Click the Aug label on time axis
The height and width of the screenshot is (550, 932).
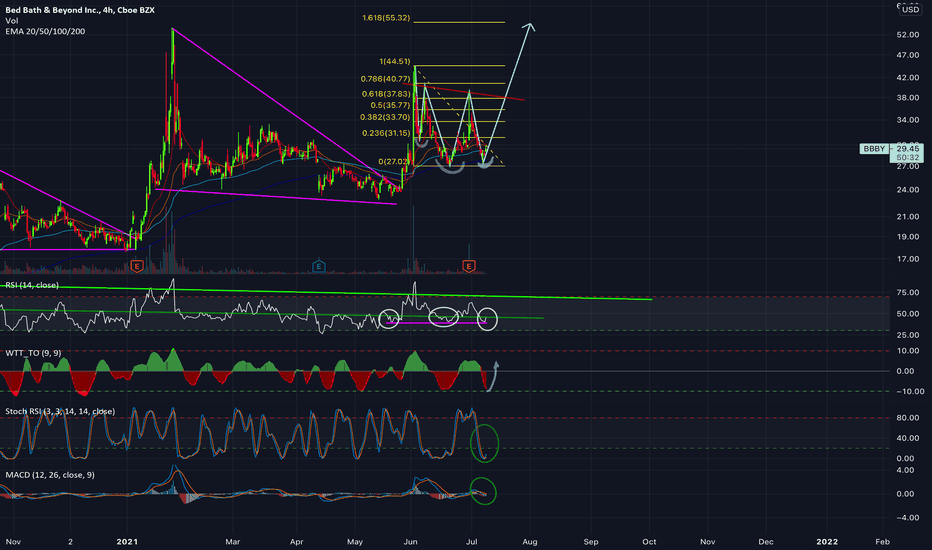pos(530,542)
